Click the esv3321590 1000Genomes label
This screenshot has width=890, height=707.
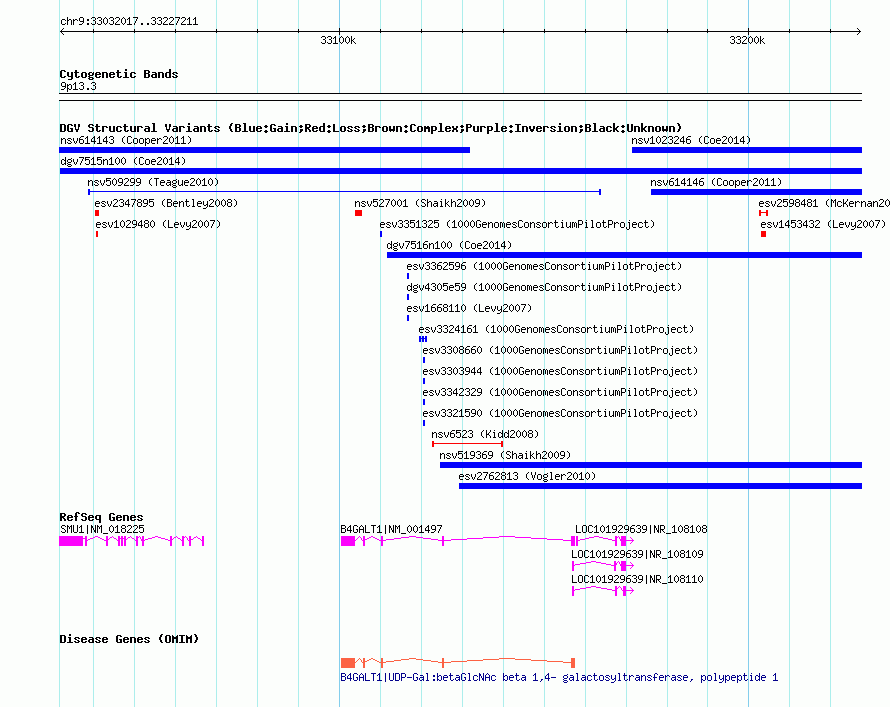tap(560, 413)
